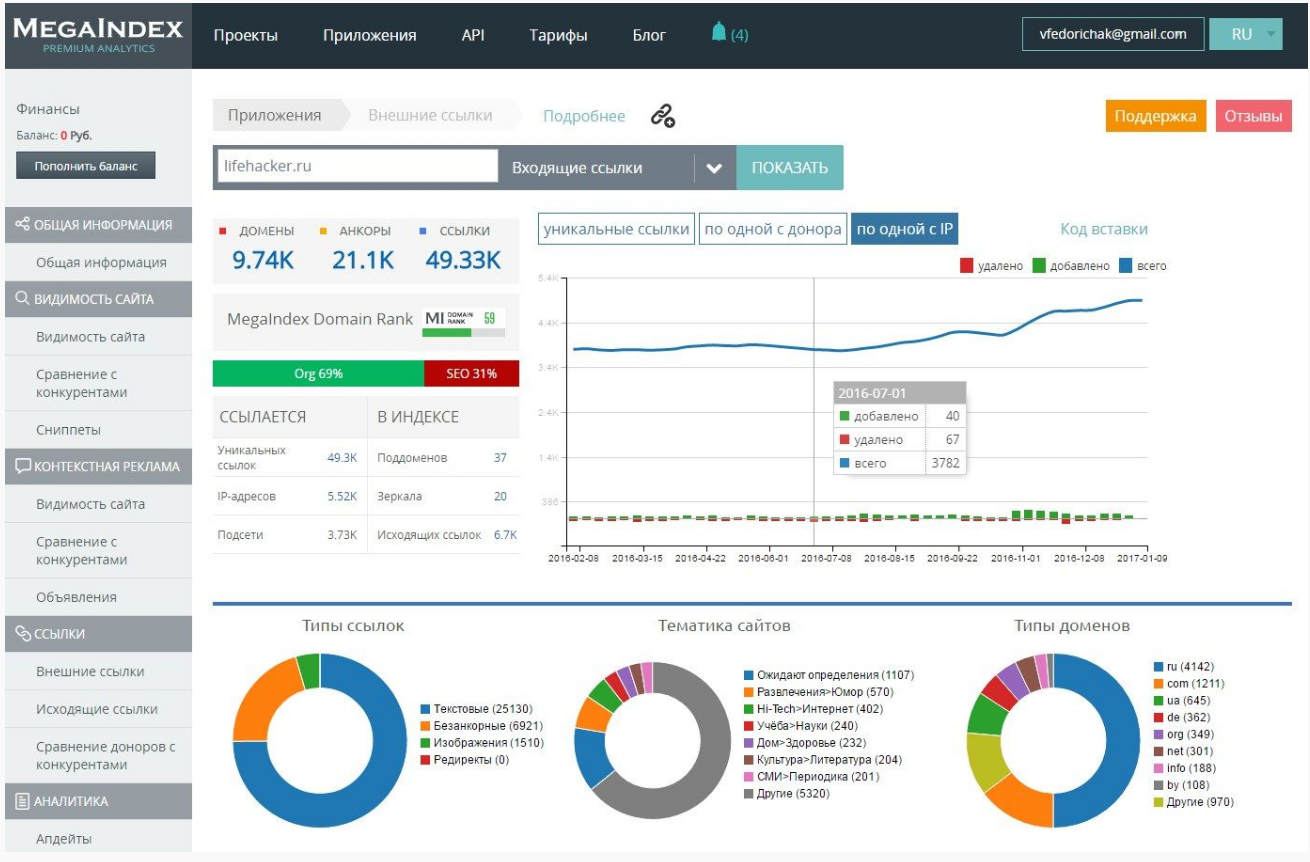Screen dimensions: 1310x862
Task: Open the account email vfedorichak@gmail.com menu
Action: click(x=1113, y=34)
